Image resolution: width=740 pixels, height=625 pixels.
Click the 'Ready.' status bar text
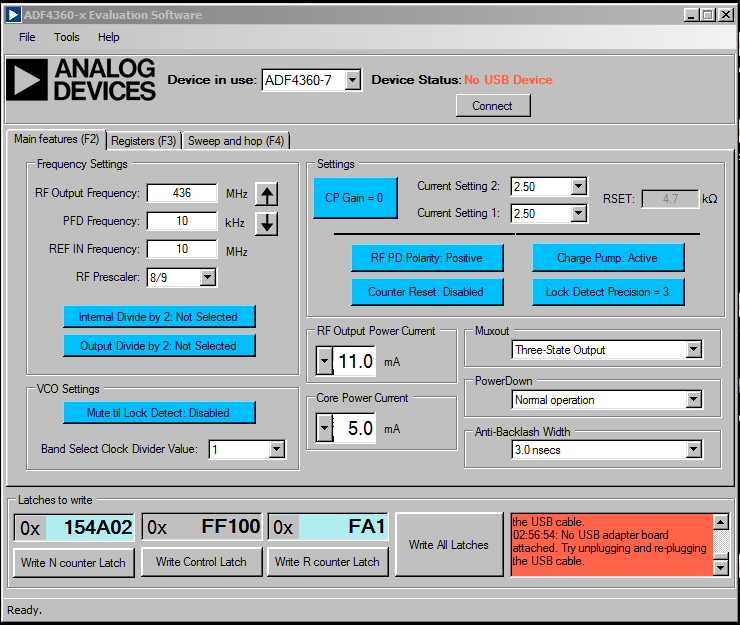[25, 610]
